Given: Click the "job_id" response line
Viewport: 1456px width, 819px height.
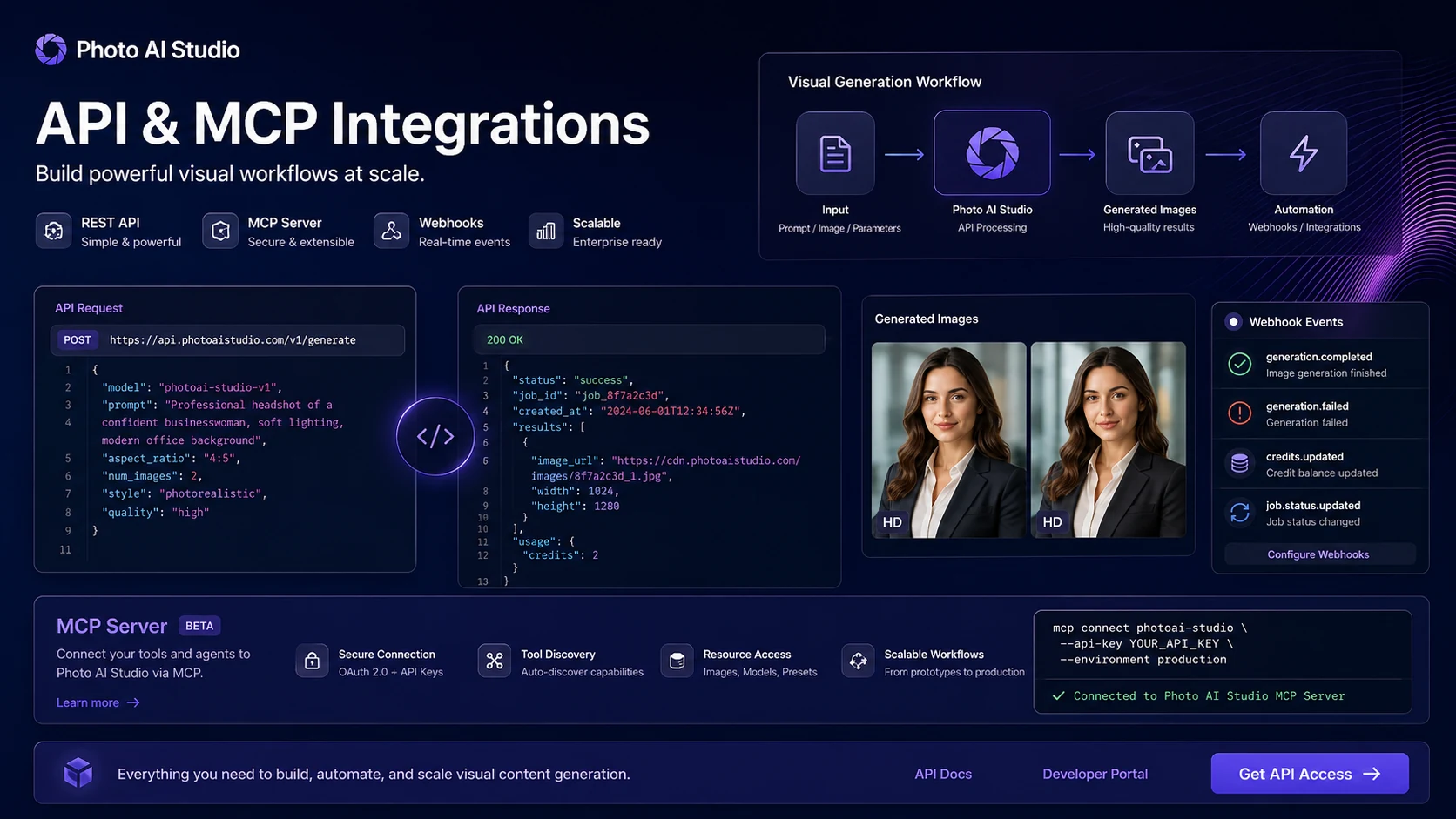Looking at the screenshot, I should [x=590, y=395].
